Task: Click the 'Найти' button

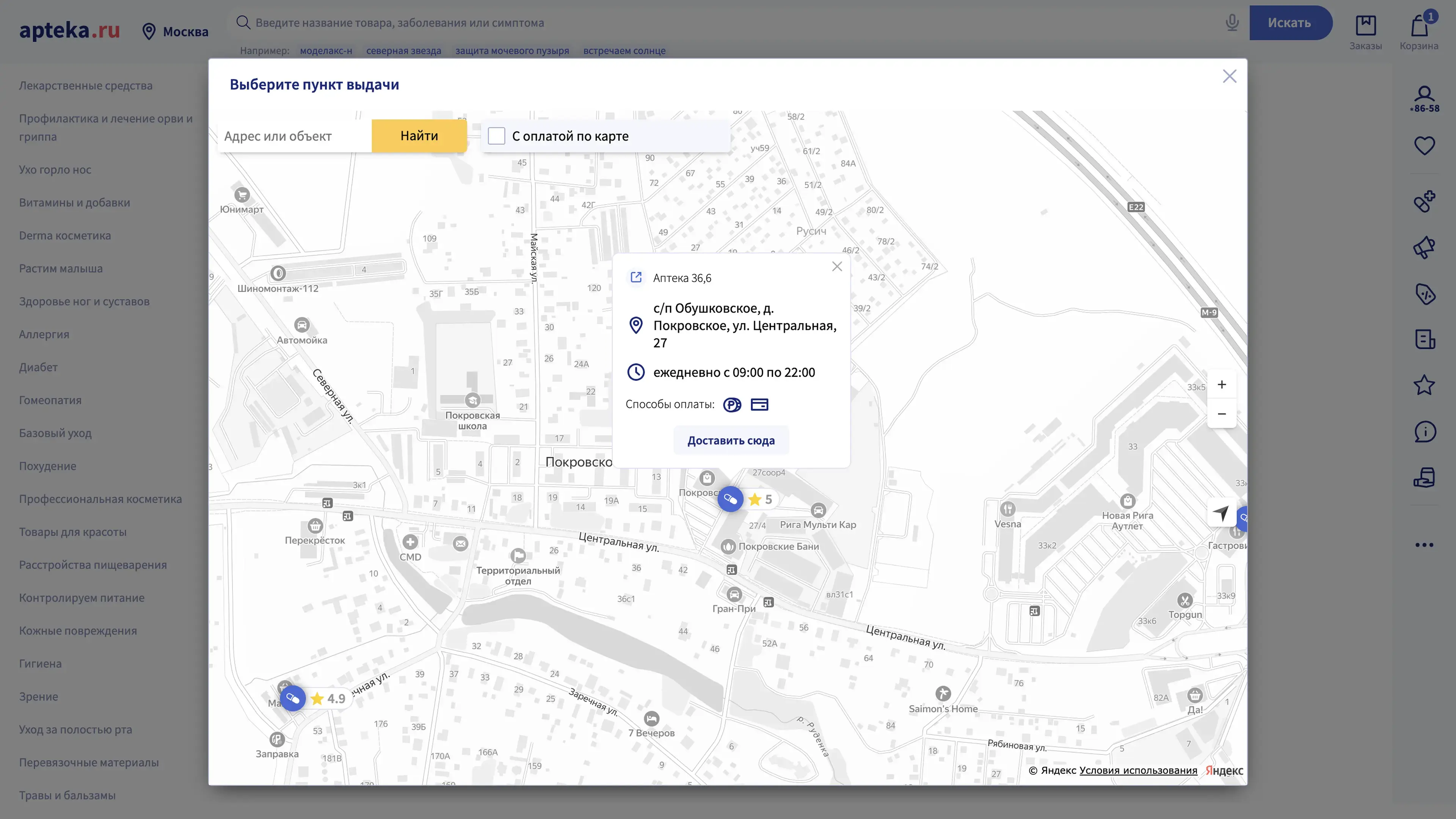Action: coord(419,136)
